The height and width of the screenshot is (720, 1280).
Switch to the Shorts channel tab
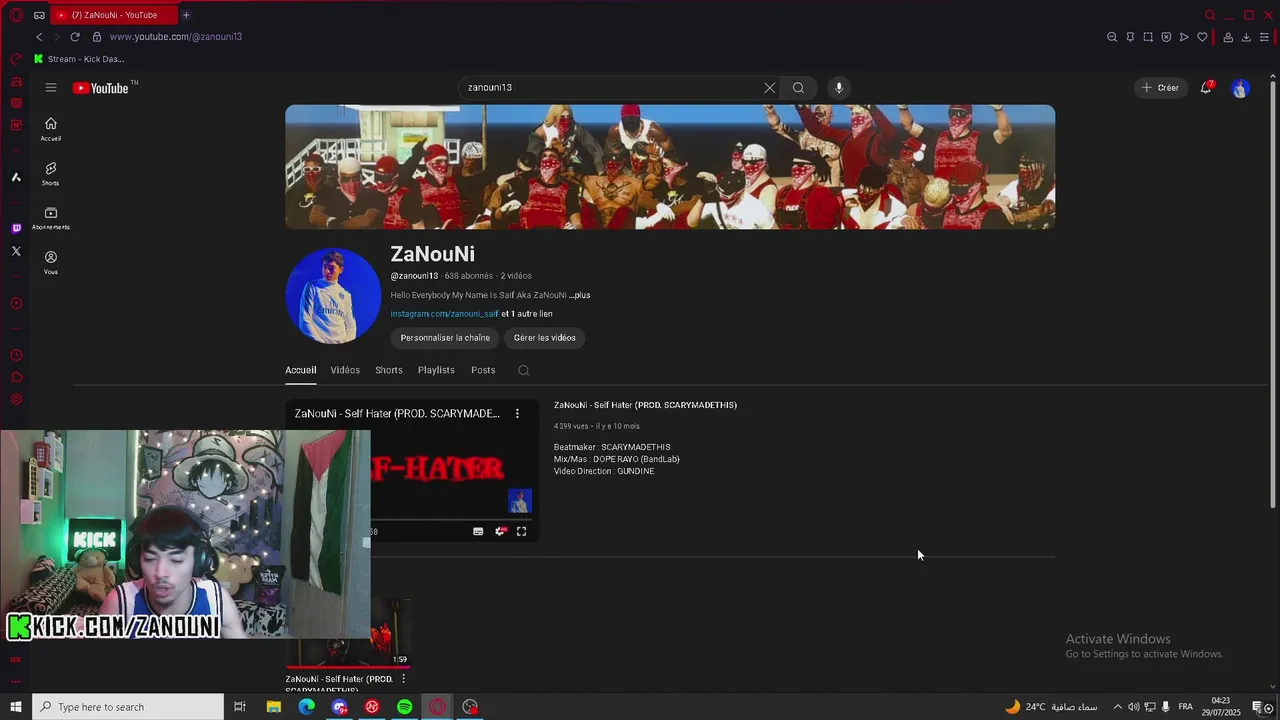[389, 370]
